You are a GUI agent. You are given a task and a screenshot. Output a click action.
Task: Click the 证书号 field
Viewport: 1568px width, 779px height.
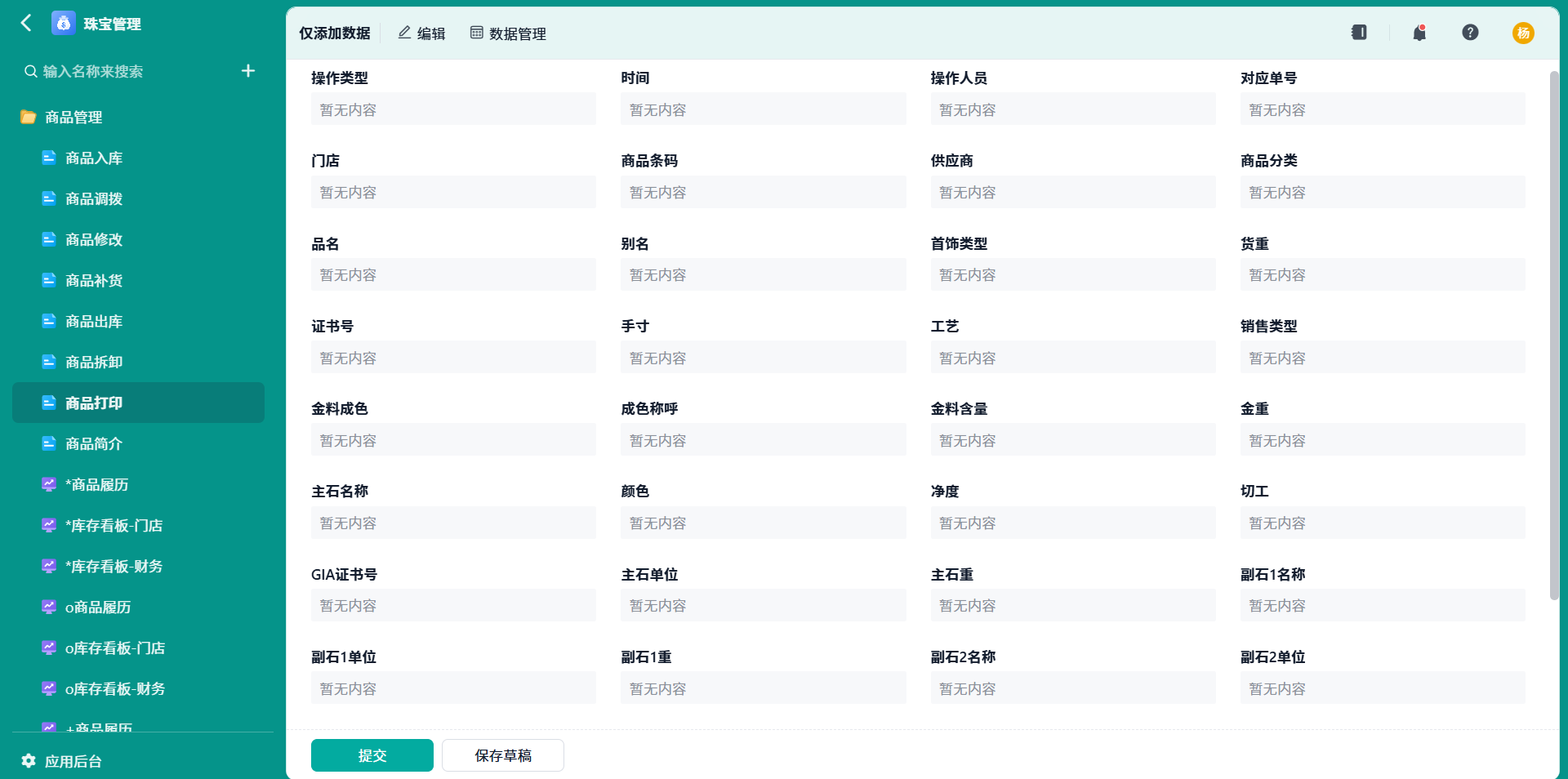click(453, 358)
